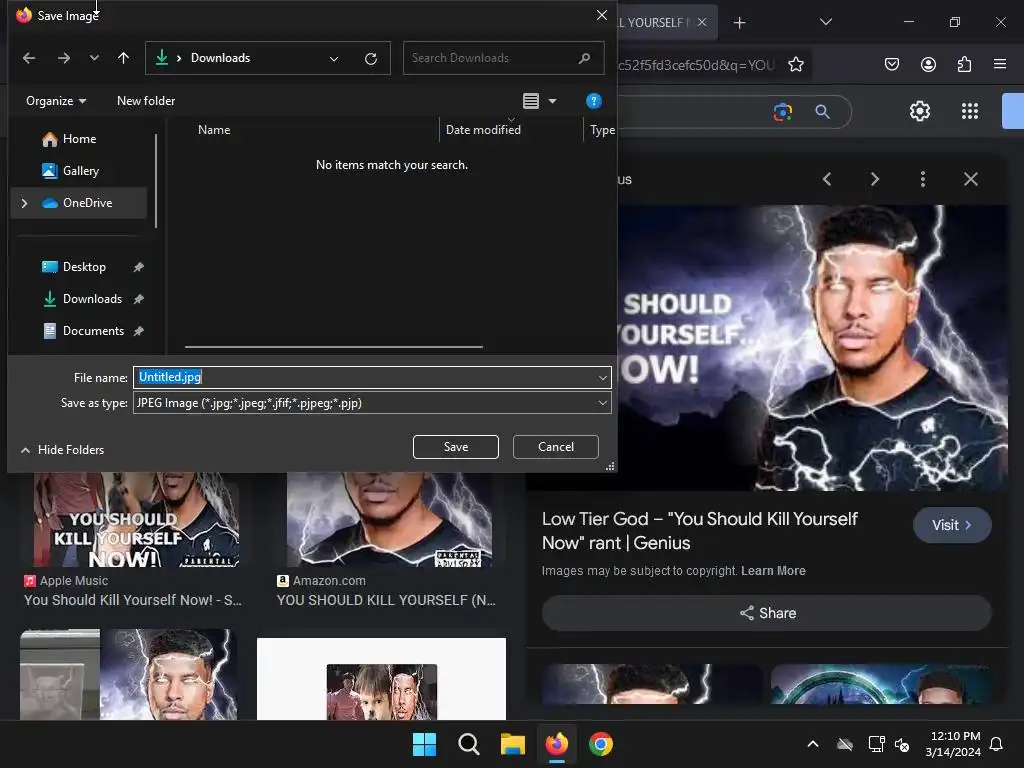Sort by the Name column header
This screenshot has height=768, width=1024.
pyautogui.click(x=214, y=129)
